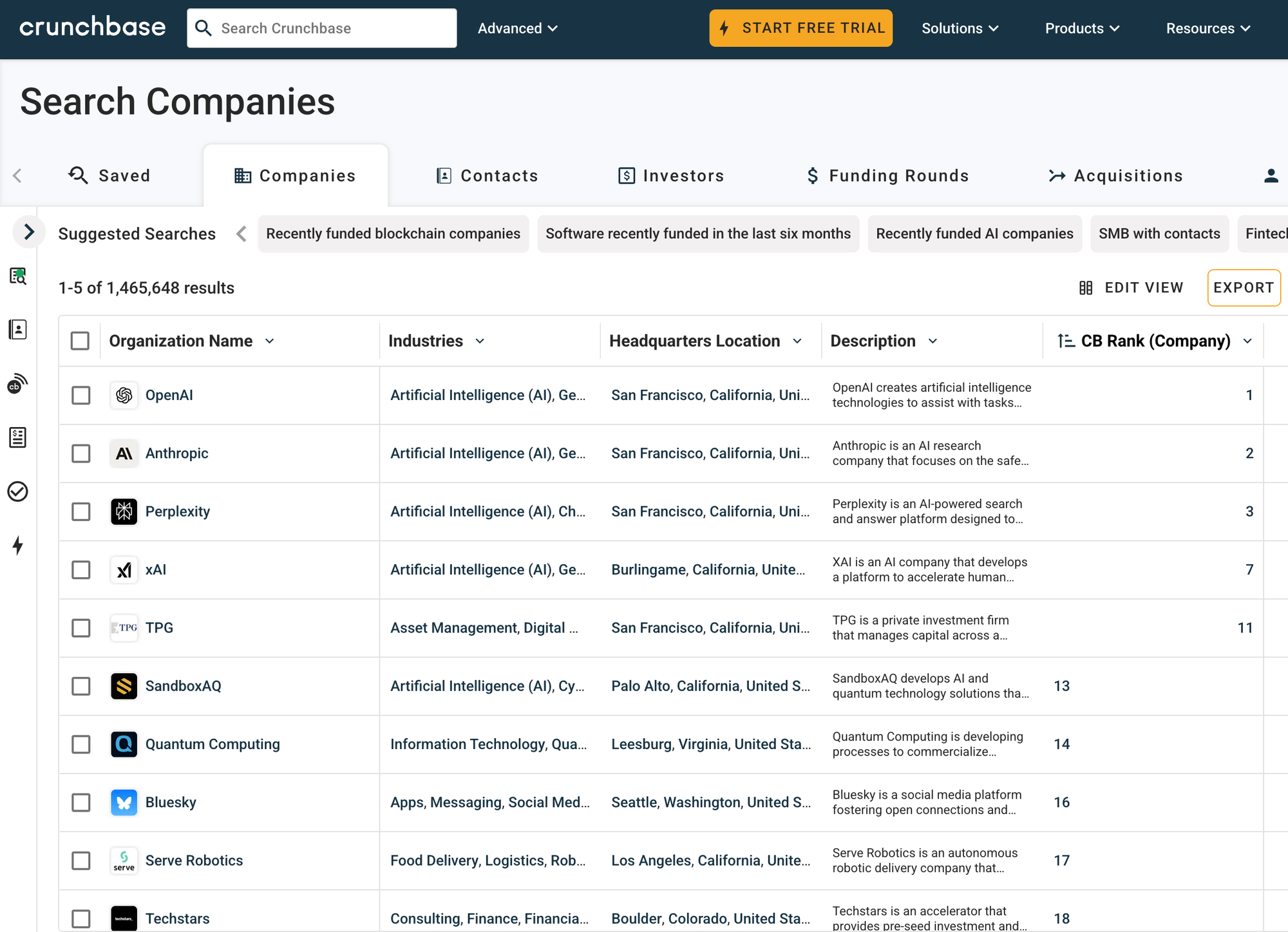
Task: Open the Techstars company link
Action: point(178,918)
